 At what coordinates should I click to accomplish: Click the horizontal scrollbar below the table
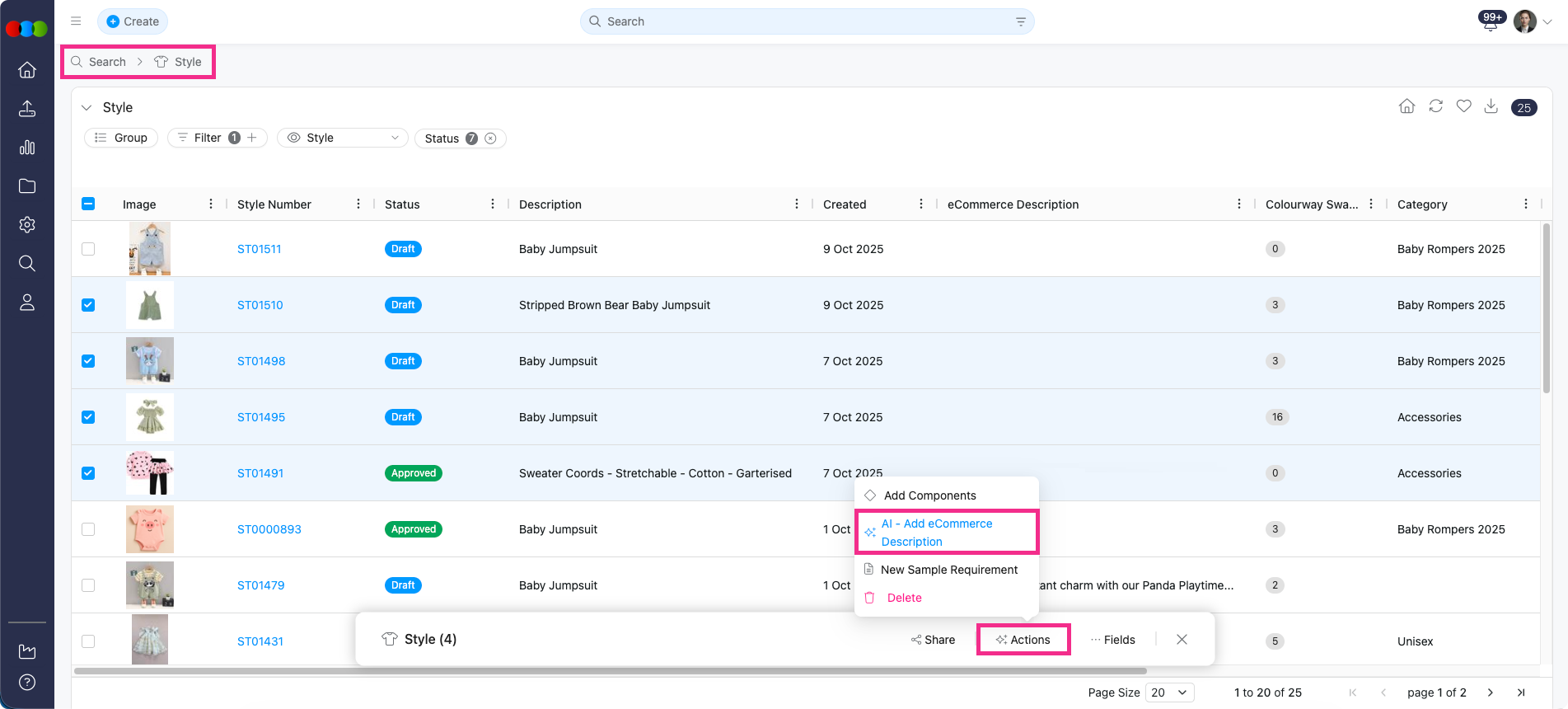tap(610, 671)
